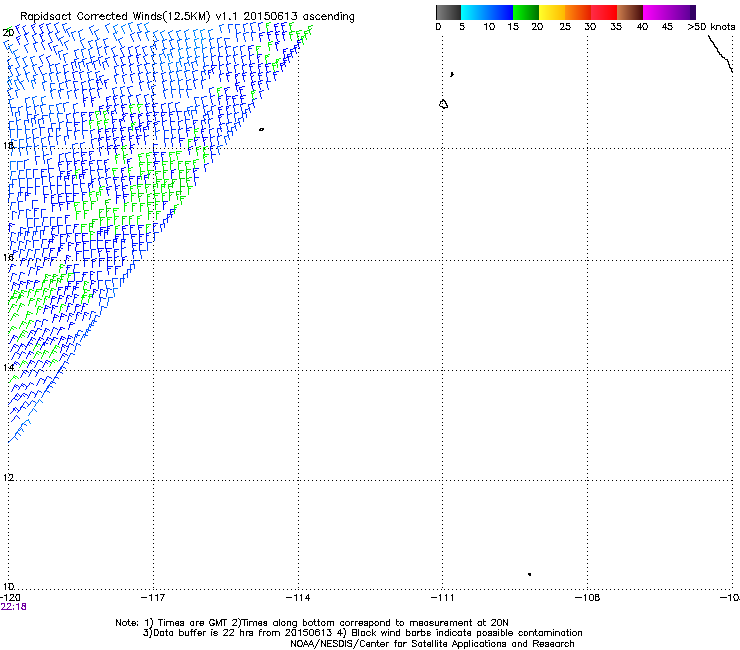Click the -114 longitude axis label
Image resolution: width=740 pixels, height=650 pixels.
click(x=298, y=598)
